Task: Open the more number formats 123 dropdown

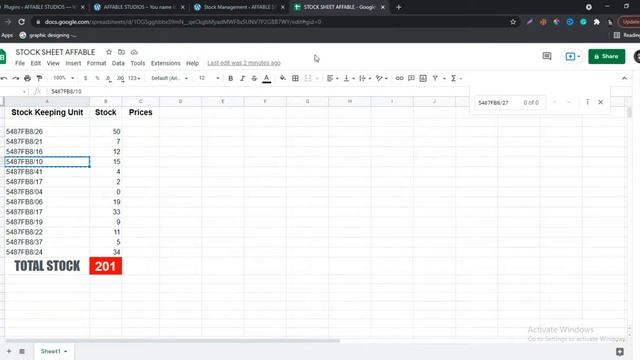Action: (x=134, y=78)
